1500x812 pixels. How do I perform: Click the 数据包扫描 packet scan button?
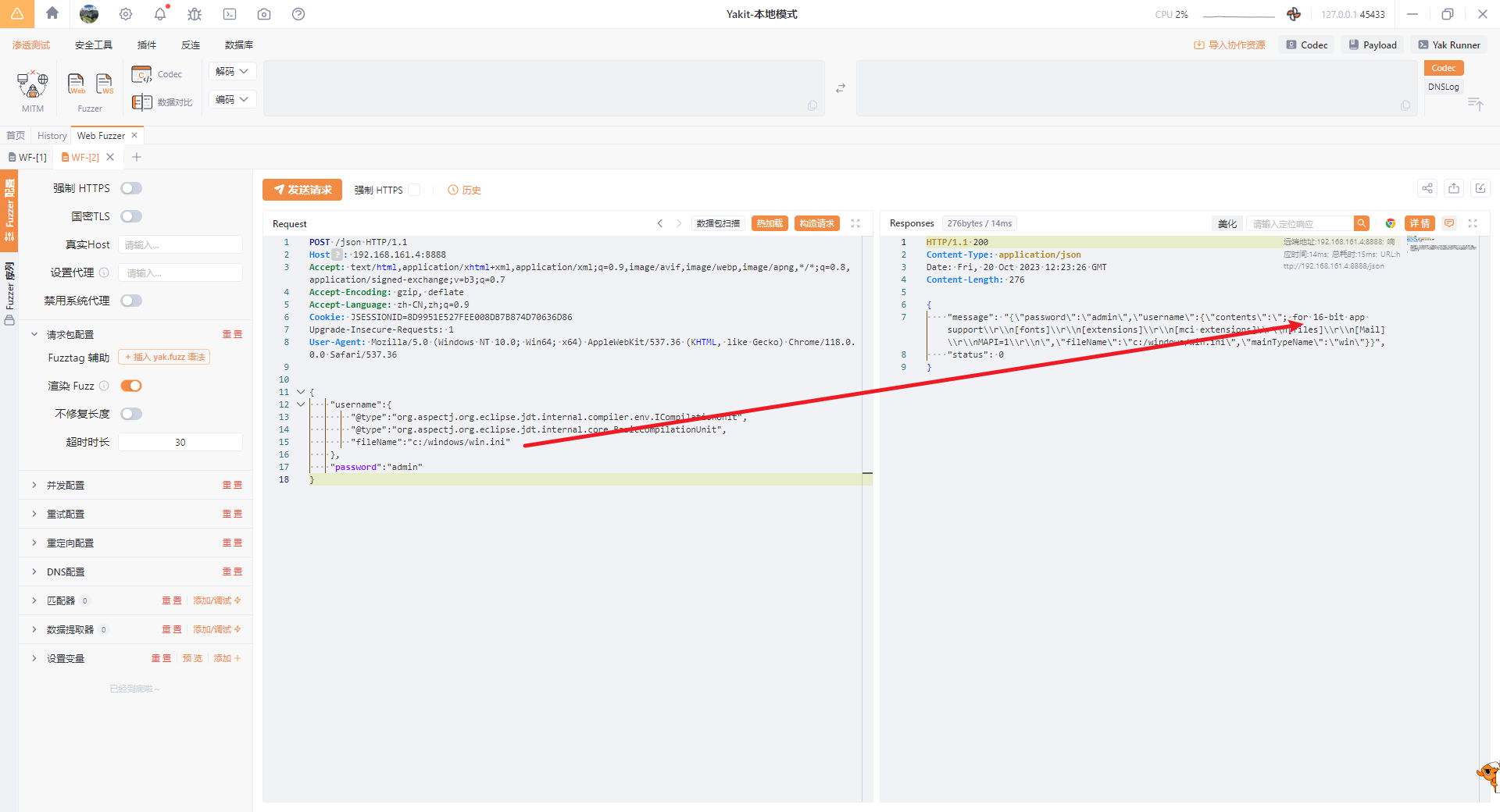click(x=718, y=223)
